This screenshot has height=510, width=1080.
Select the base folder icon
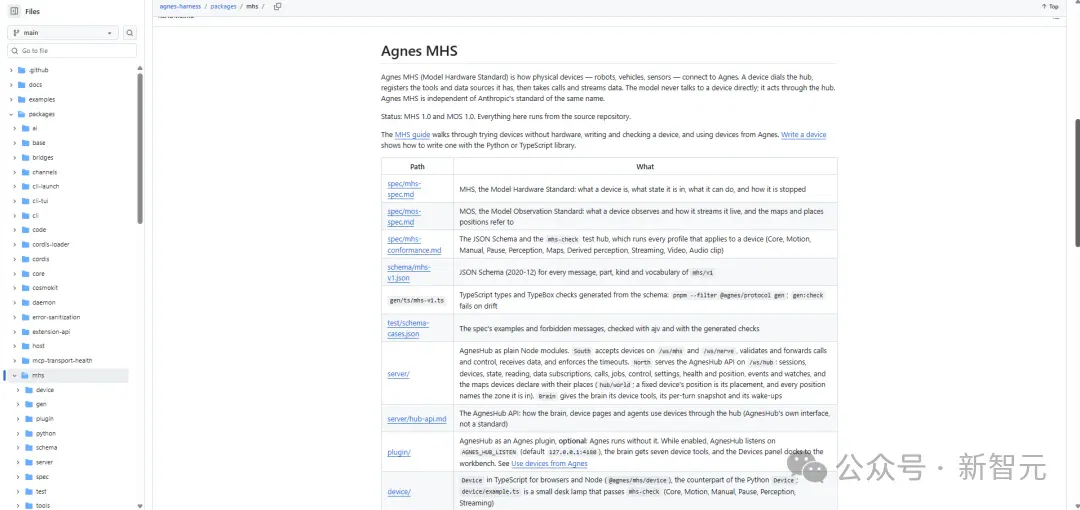coord(25,143)
